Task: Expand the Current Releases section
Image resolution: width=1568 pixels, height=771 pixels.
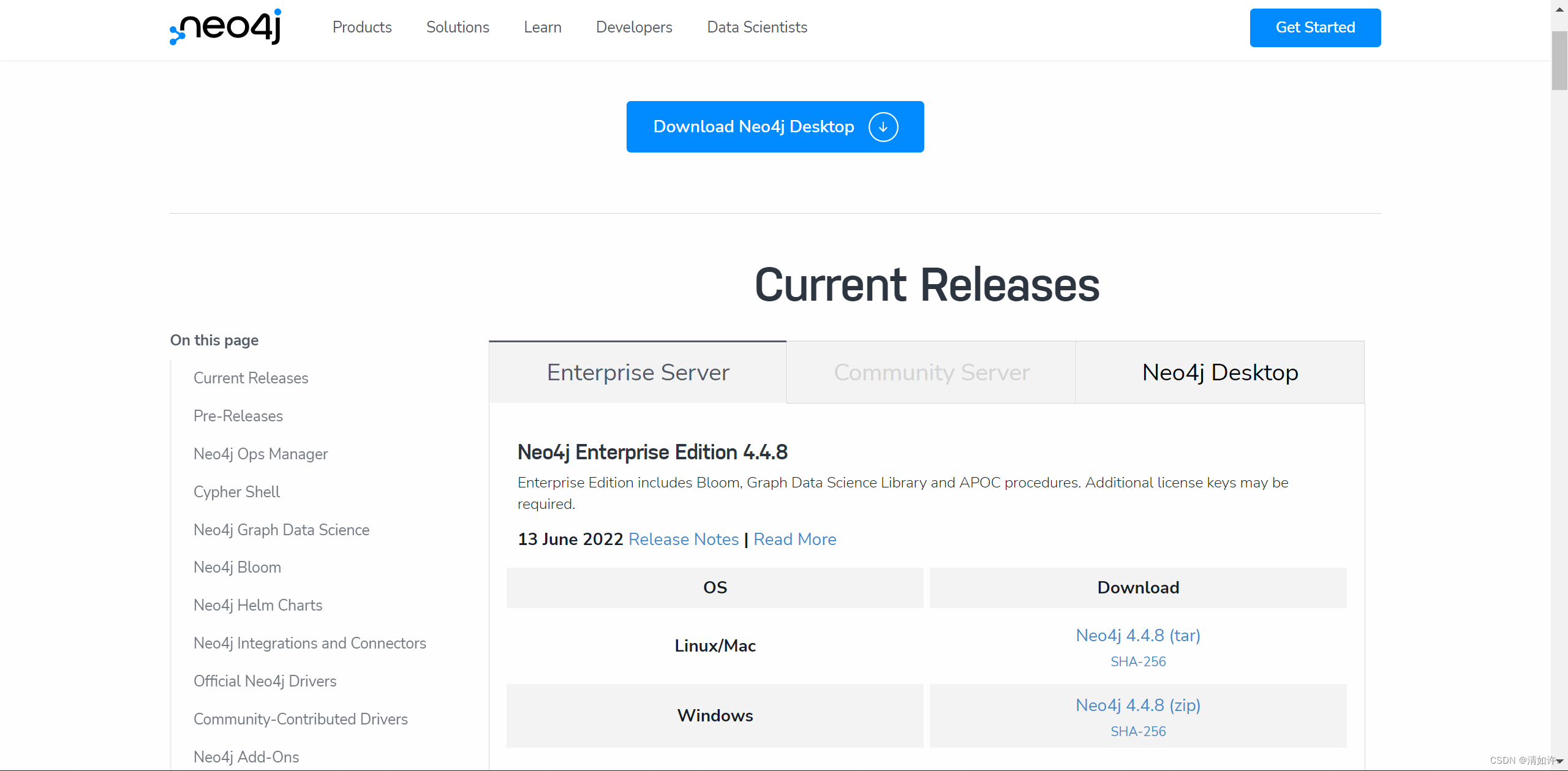Action: (x=250, y=378)
